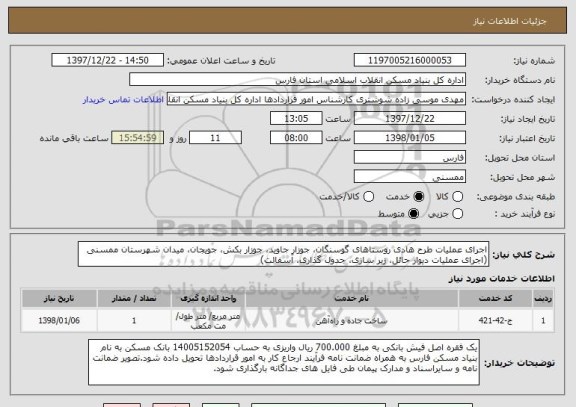The width and height of the screenshot is (576, 407).
Task: Click the نوع فرآیند خرید label
Action: pos(525,214)
